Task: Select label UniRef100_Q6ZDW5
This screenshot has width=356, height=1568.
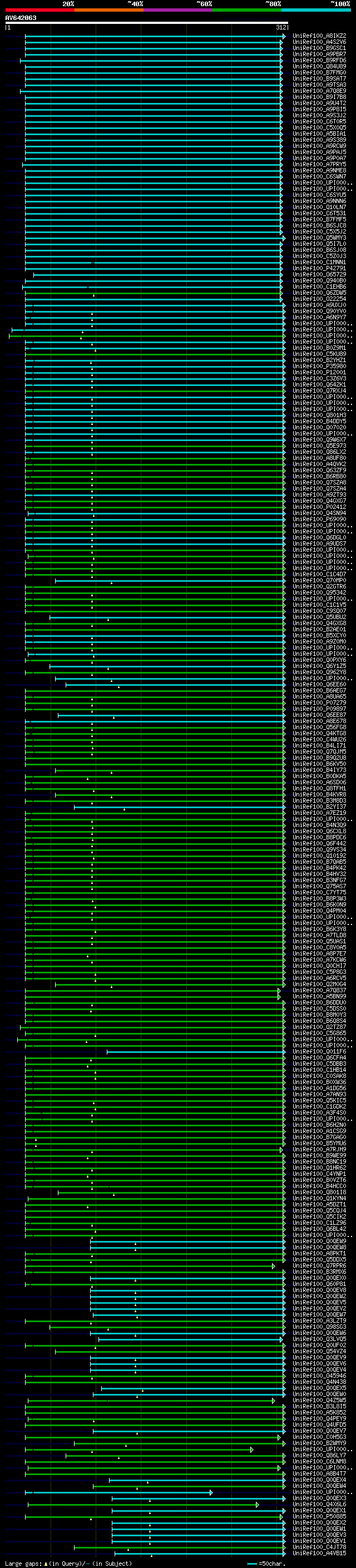Action: point(319,293)
